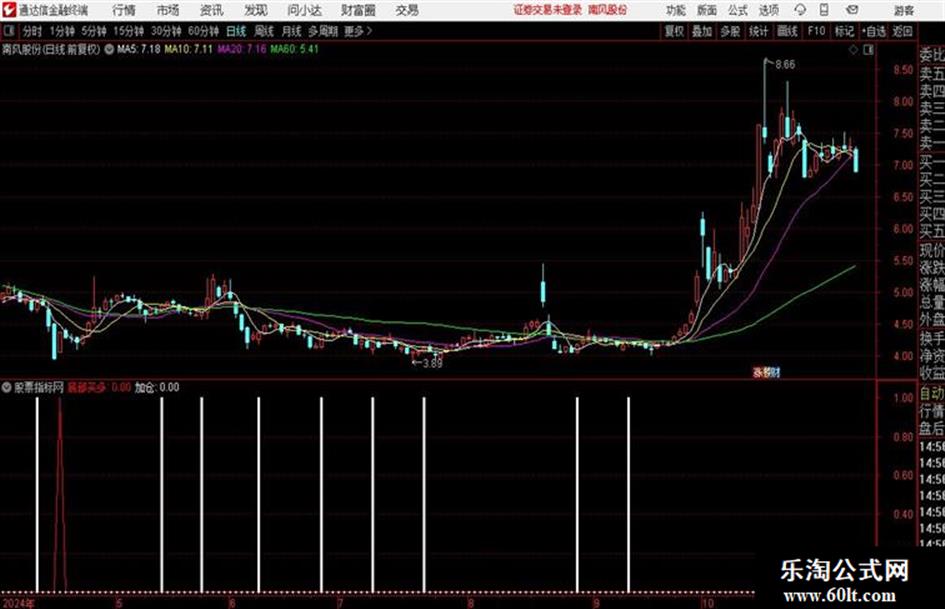Click the 股票指标网 indicator name
The height and width of the screenshot is (609, 945).
coord(39,387)
